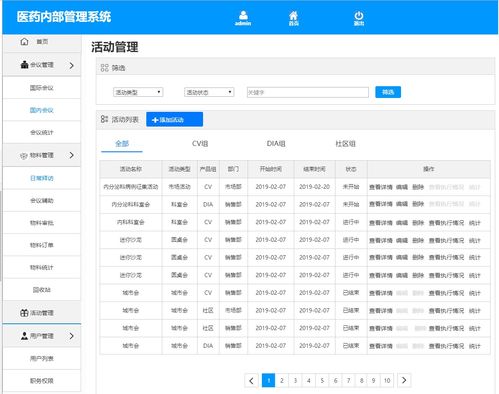Image resolution: width=499 pixels, height=394 pixels.
Task: Collapse the 物料管理 sidebar chevron
Action: (72, 155)
